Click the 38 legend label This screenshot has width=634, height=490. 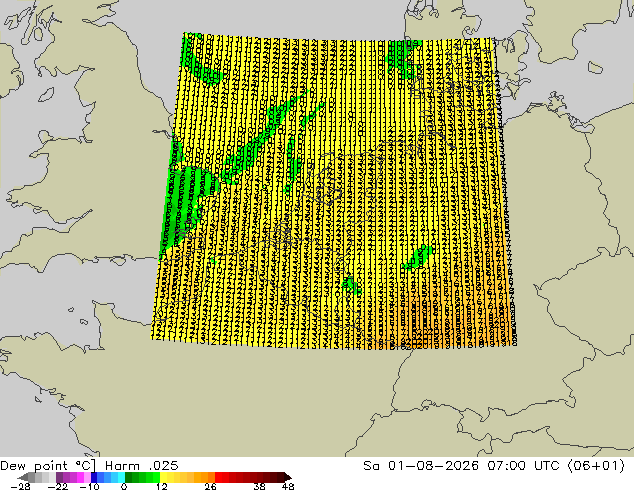[x=260, y=486]
